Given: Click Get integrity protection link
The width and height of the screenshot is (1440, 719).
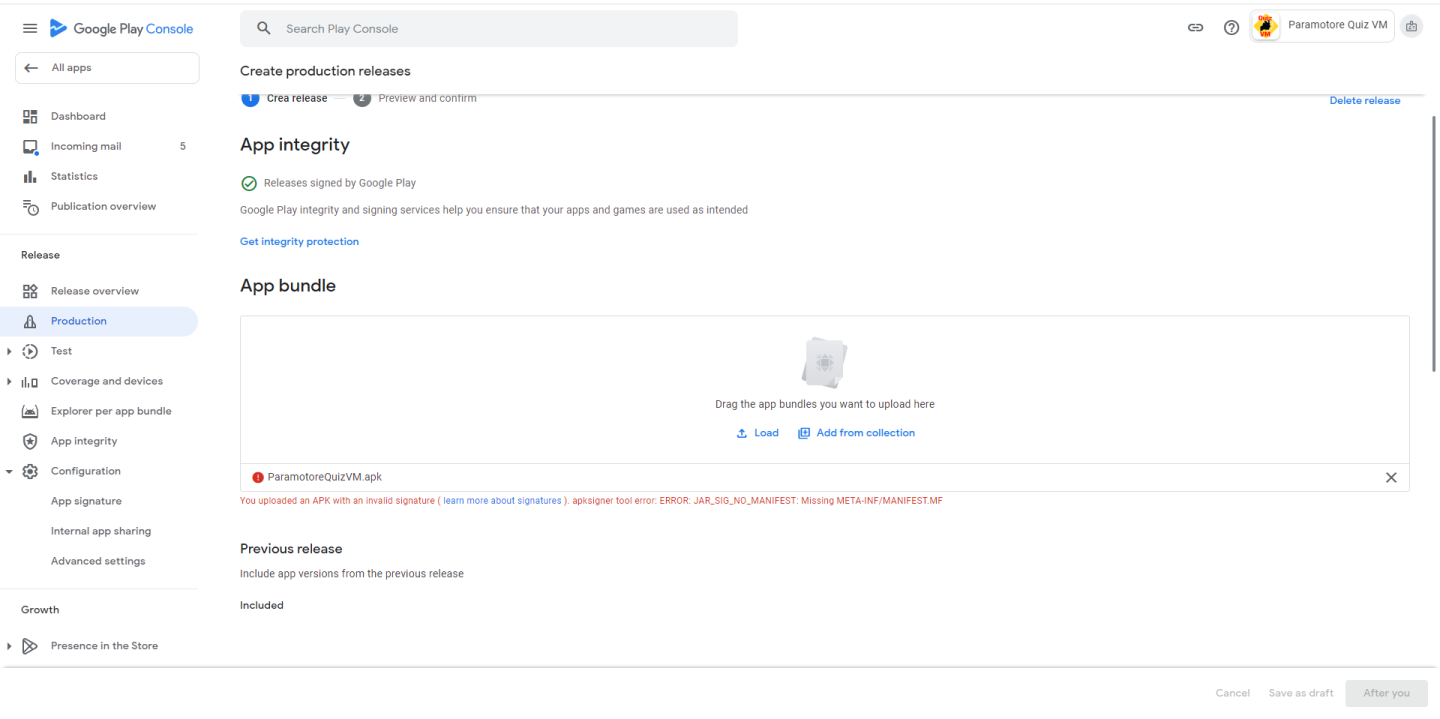Looking at the screenshot, I should click(x=299, y=241).
